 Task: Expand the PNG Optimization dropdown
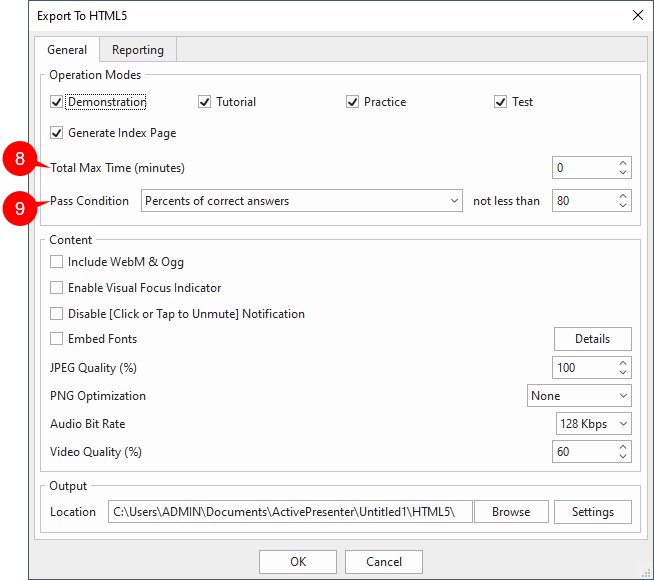(x=579, y=396)
